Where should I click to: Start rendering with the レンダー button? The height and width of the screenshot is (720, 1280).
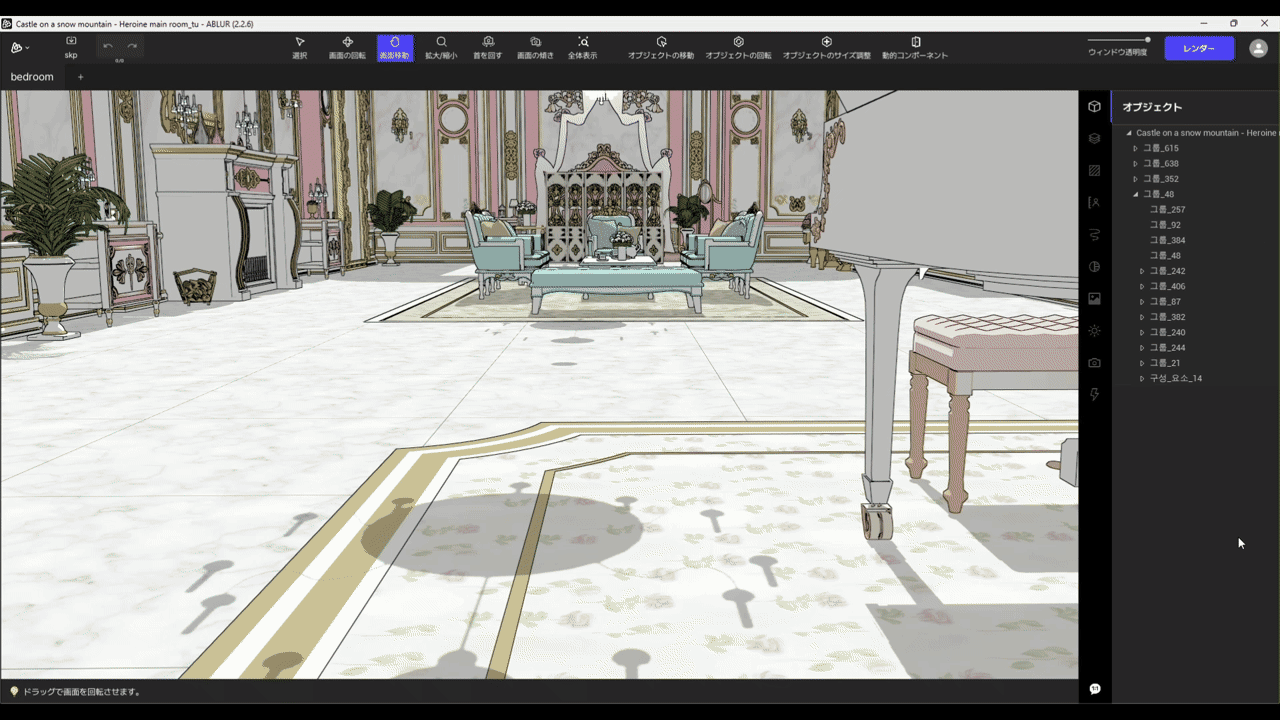[x=1199, y=48]
